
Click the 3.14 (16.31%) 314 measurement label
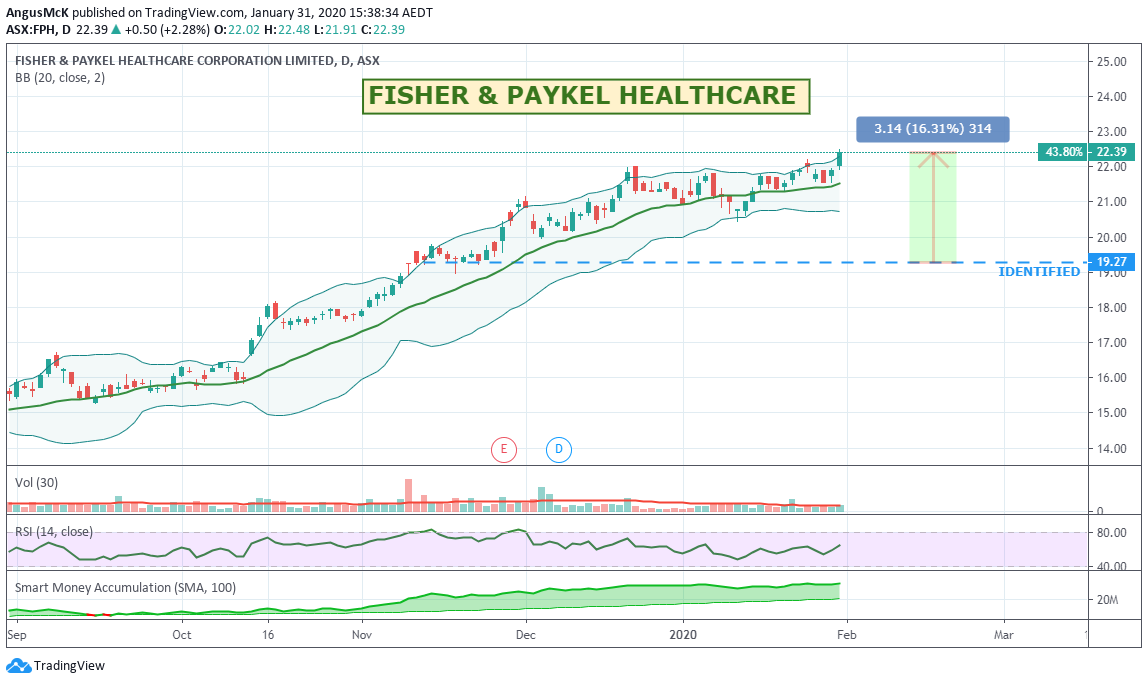[x=933, y=129]
